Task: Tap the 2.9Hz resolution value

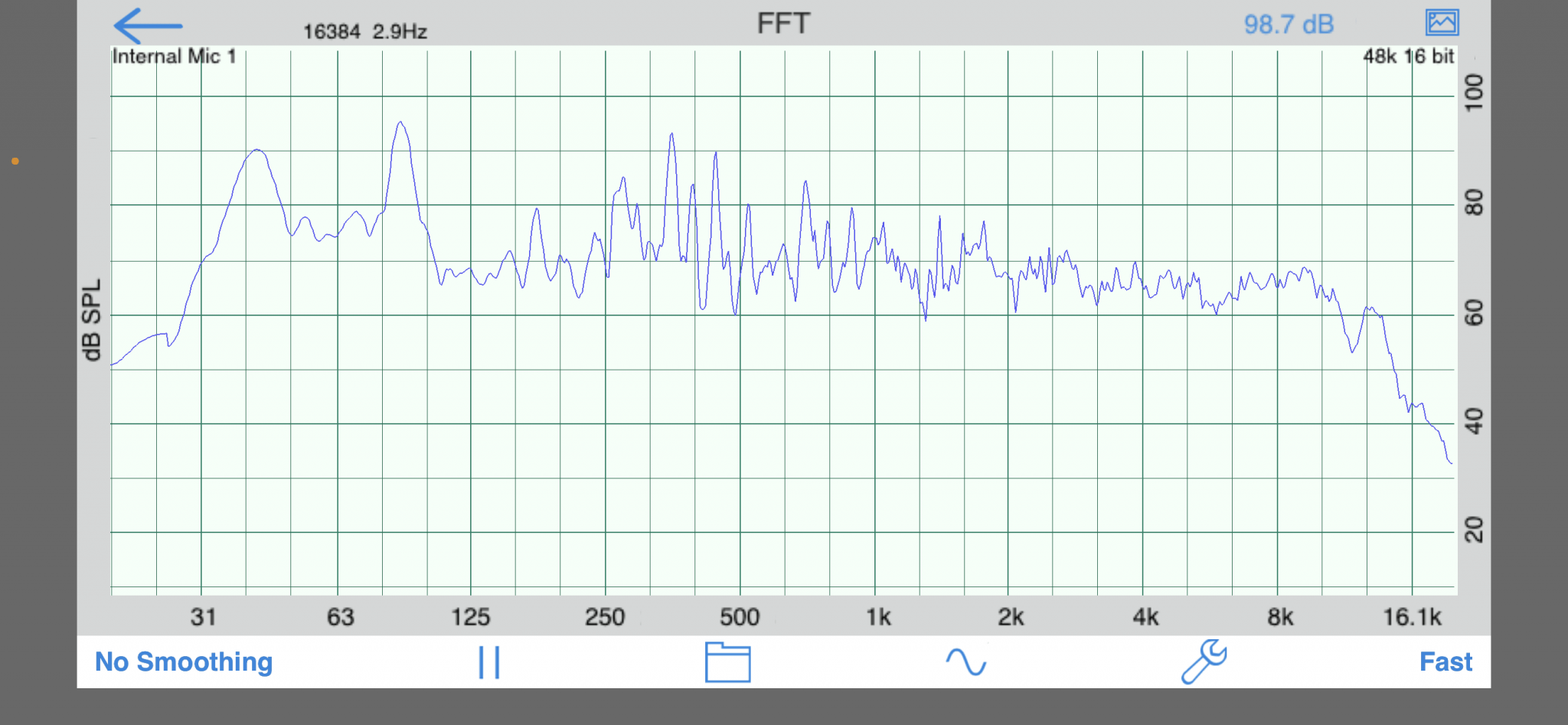Action: (400, 31)
